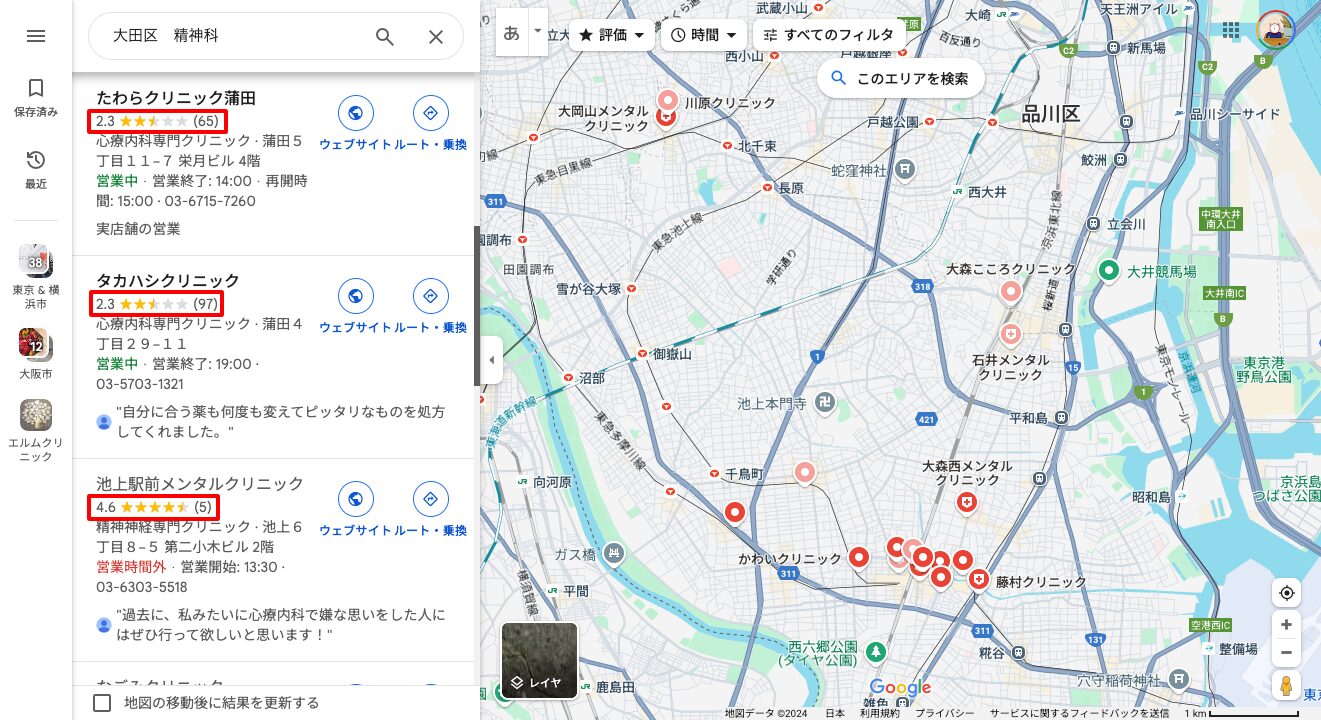The width and height of the screenshot is (1321, 720).
Task: Open the 時間 hours filter dropdown
Action: pos(704,35)
